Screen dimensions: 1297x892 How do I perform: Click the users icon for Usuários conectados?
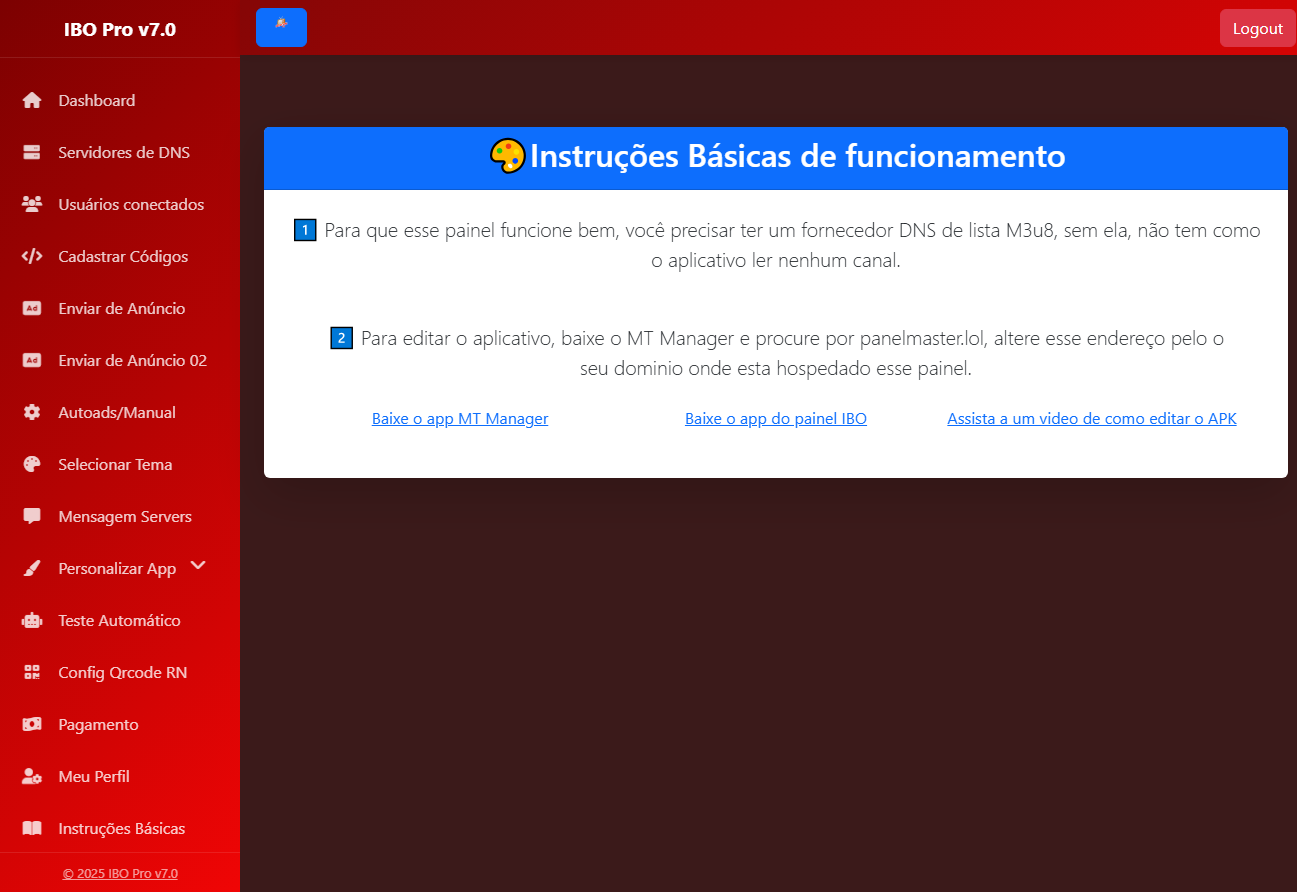32,205
